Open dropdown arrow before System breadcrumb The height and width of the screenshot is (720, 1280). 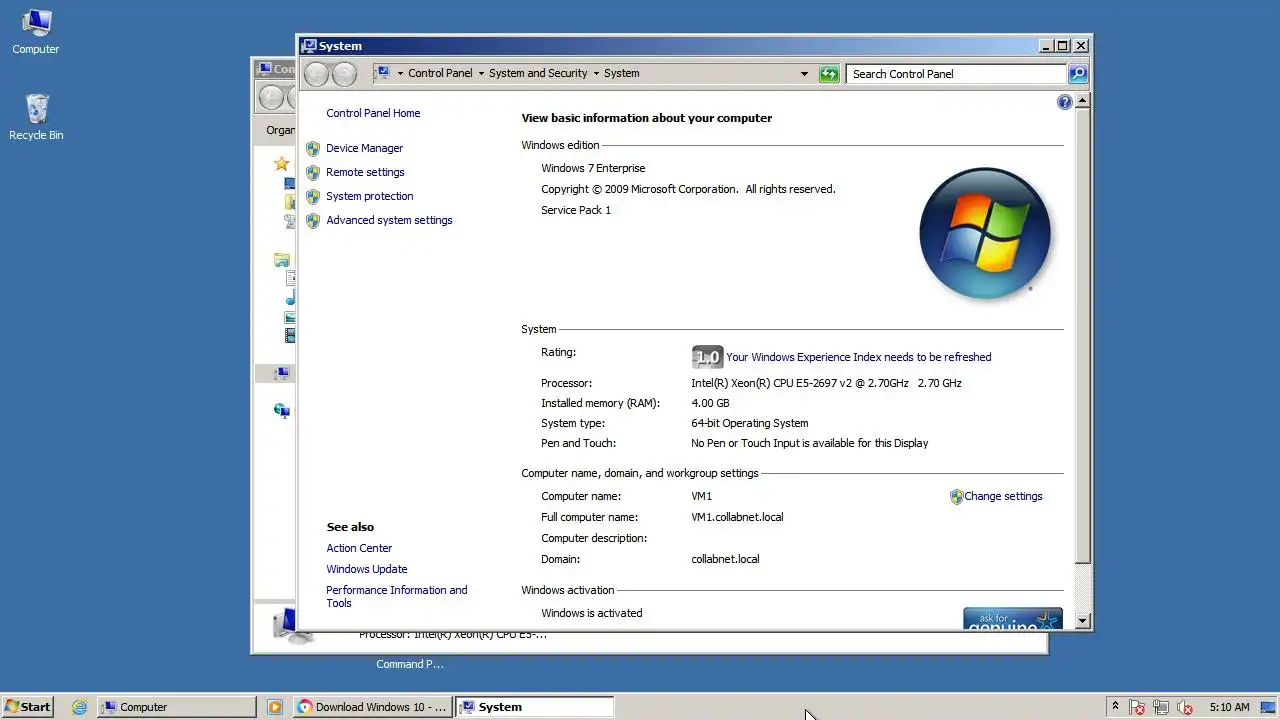coord(596,74)
